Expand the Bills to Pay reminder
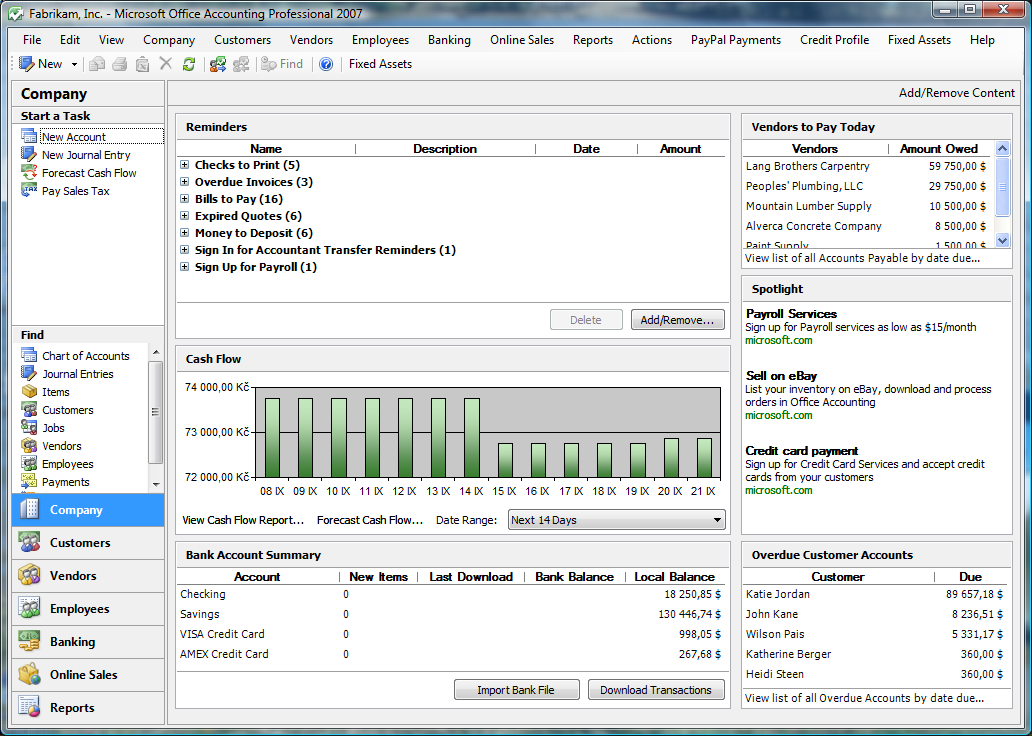This screenshot has width=1032, height=736. (185, 199)
